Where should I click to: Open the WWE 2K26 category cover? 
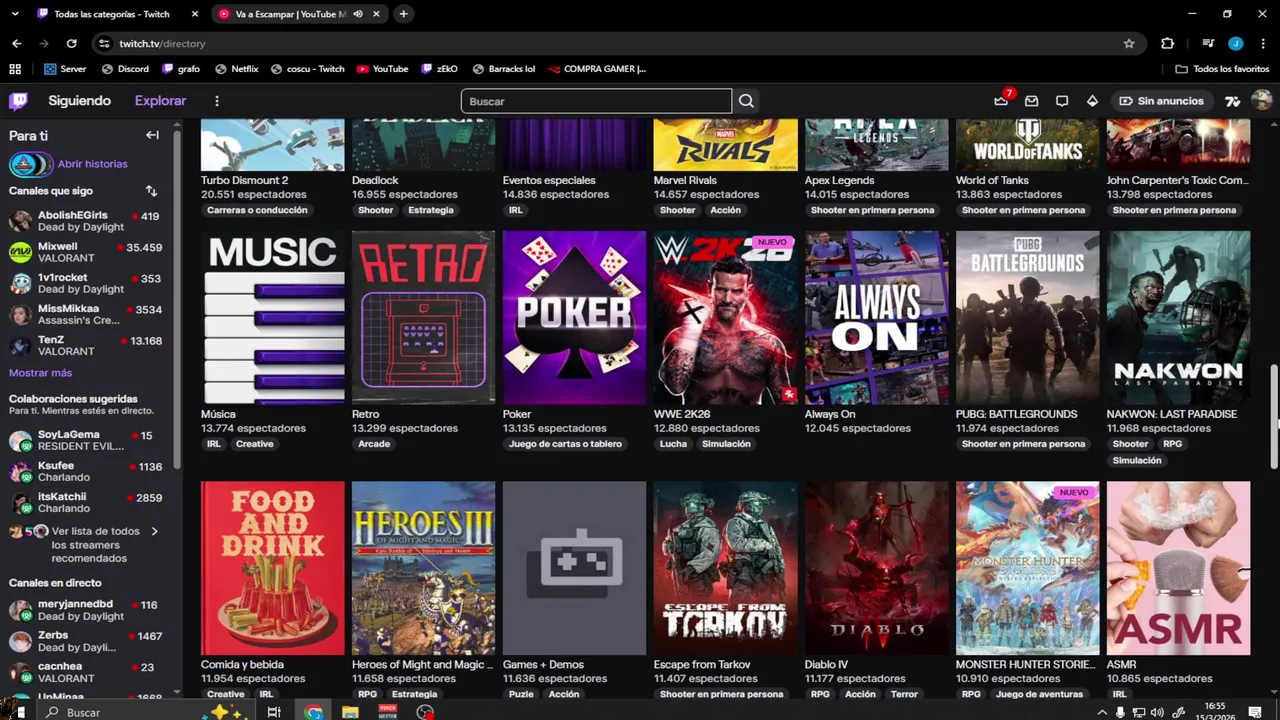(x=725, y=318)
